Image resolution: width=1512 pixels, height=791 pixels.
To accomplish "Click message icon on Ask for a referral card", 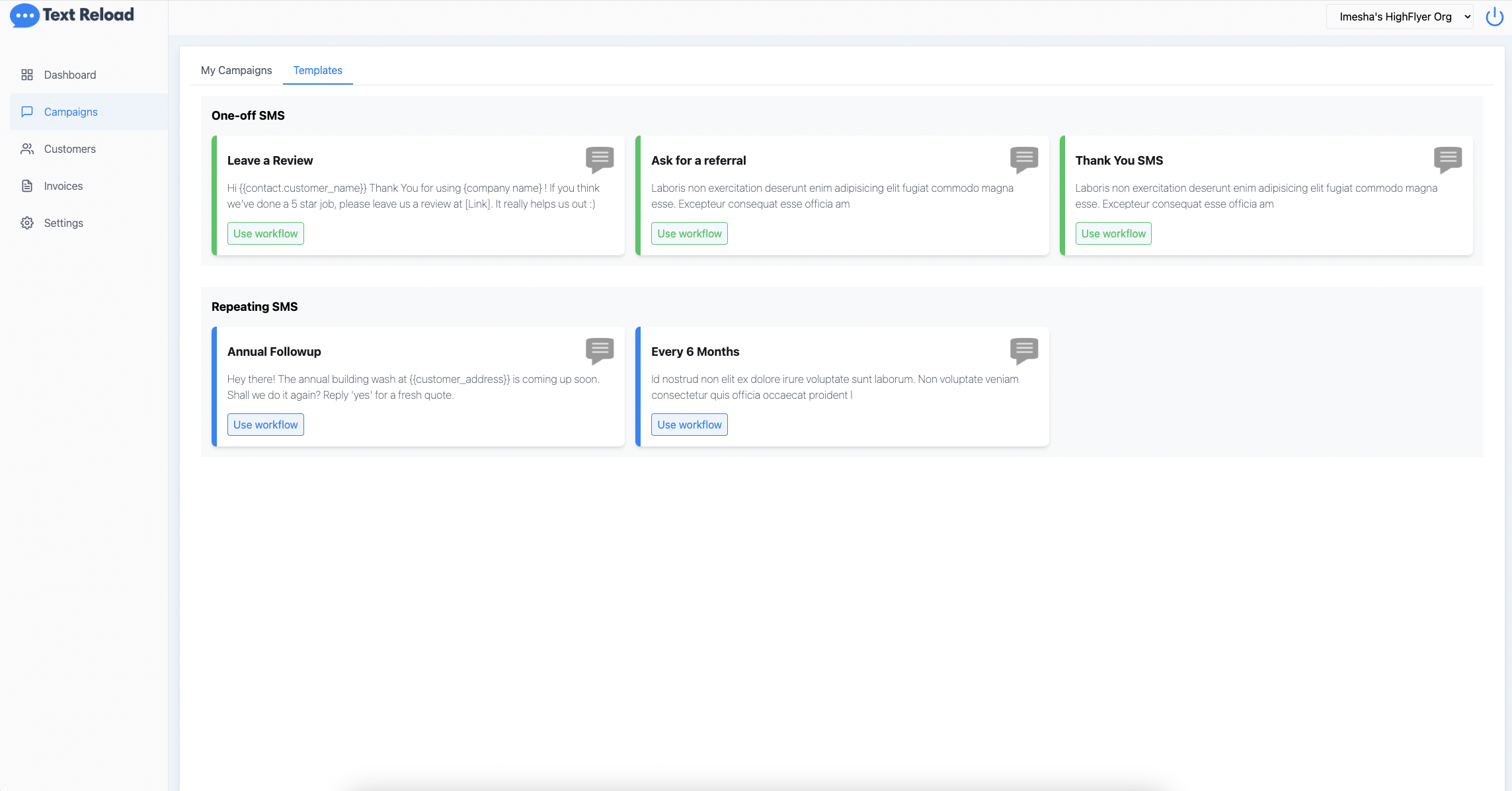I will [1023, 159].
